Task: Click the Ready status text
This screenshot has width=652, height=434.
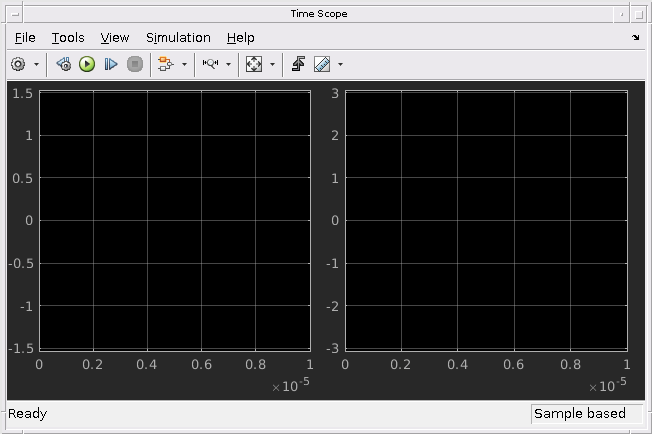Action: tap(27, 414)
